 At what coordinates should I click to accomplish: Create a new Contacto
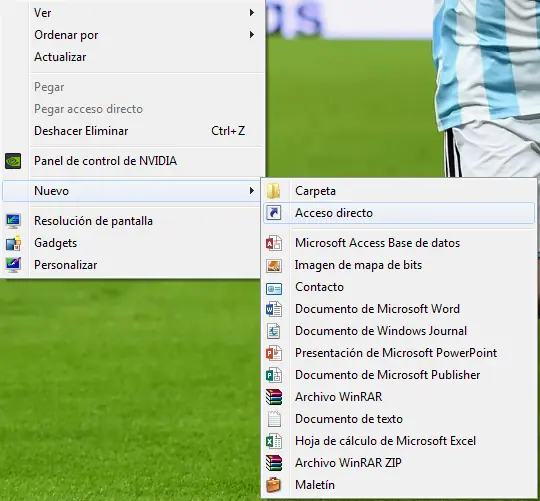point(399,287)
